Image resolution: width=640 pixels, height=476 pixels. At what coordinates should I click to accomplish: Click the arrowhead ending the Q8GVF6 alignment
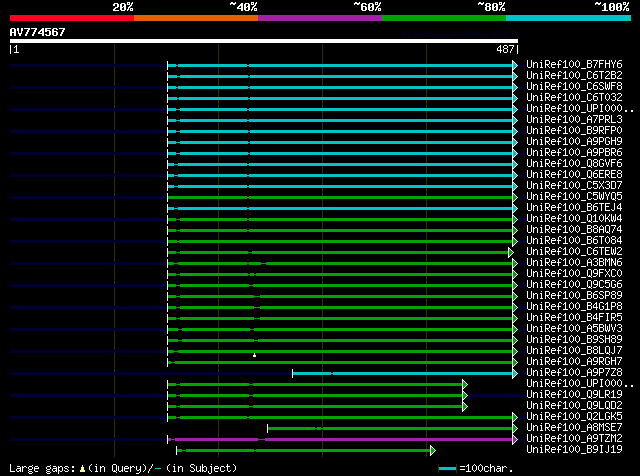click(x=515, y=165)
